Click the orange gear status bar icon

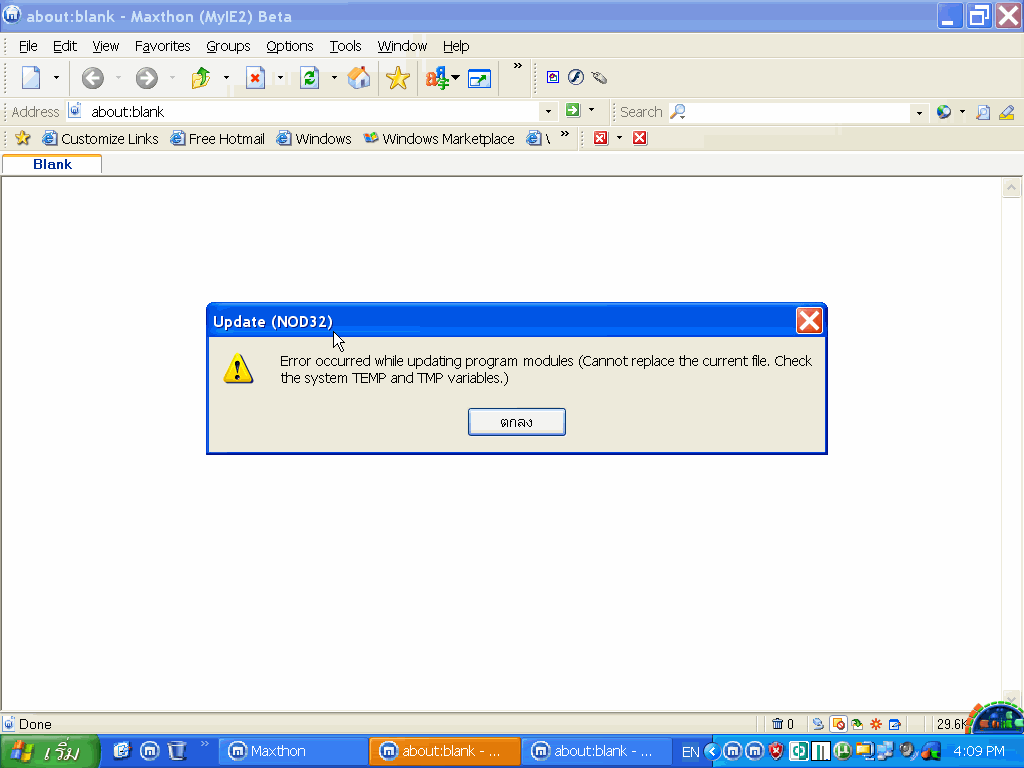876,724
